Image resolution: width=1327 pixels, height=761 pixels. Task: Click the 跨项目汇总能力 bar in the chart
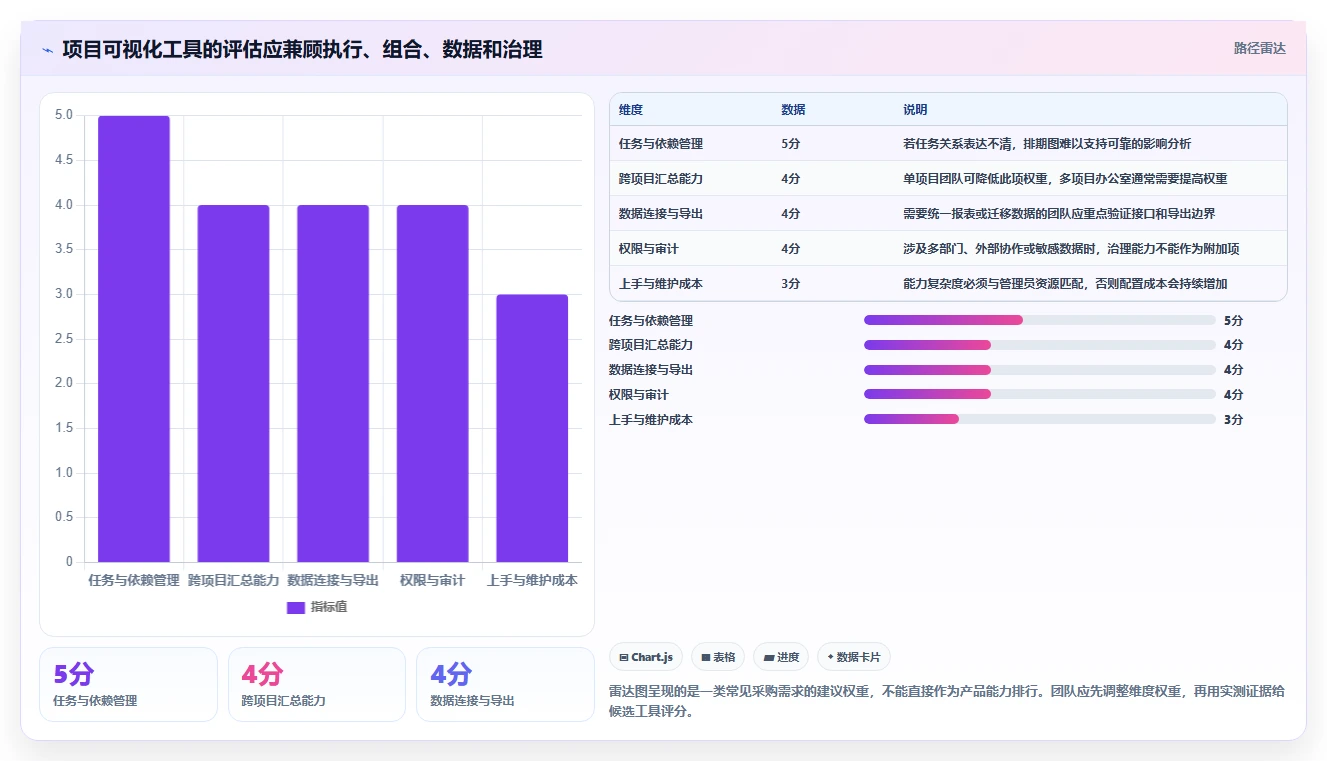[x=233, y=384]
